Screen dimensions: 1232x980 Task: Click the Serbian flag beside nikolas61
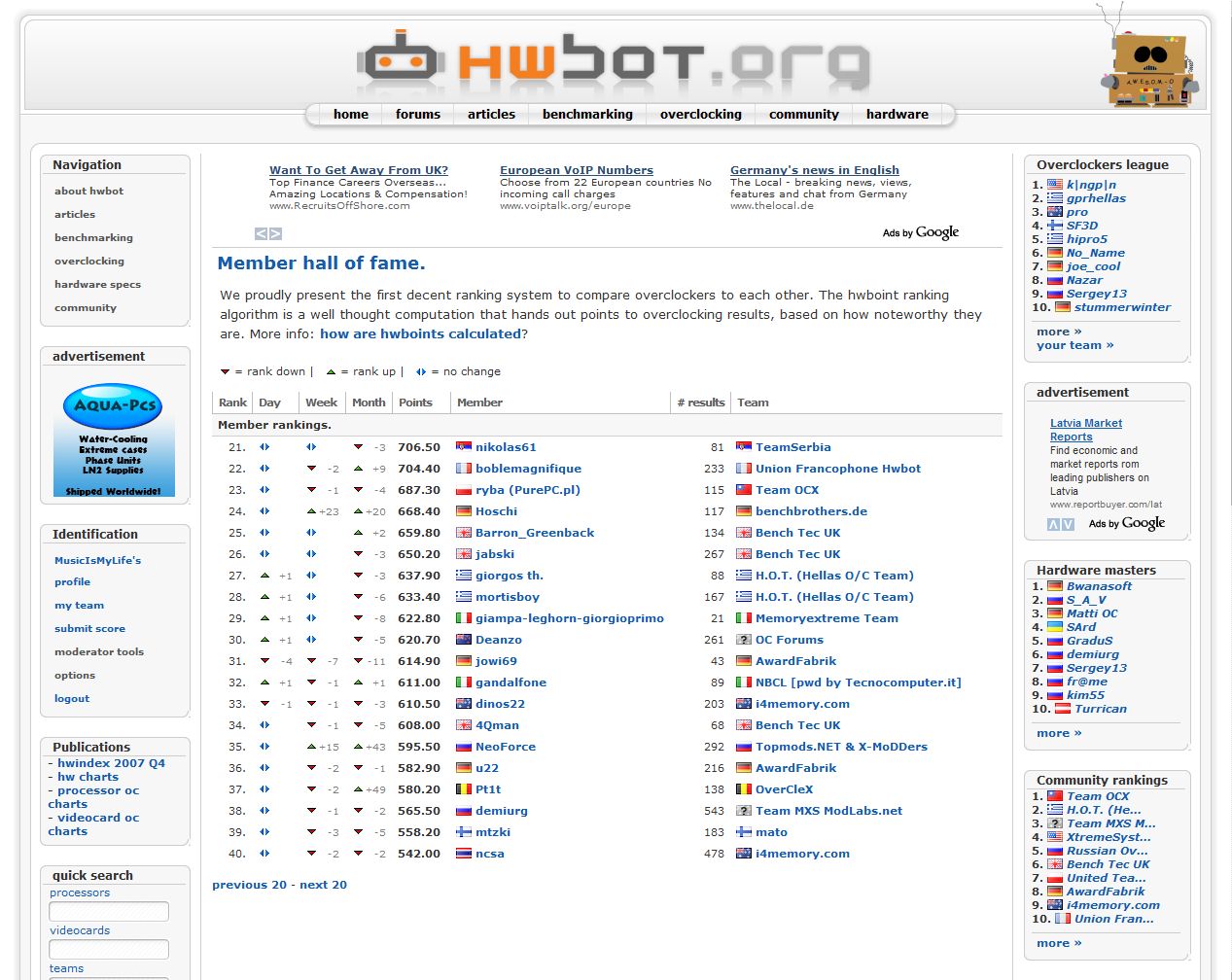pyautogui.click(x=464, y=447)
